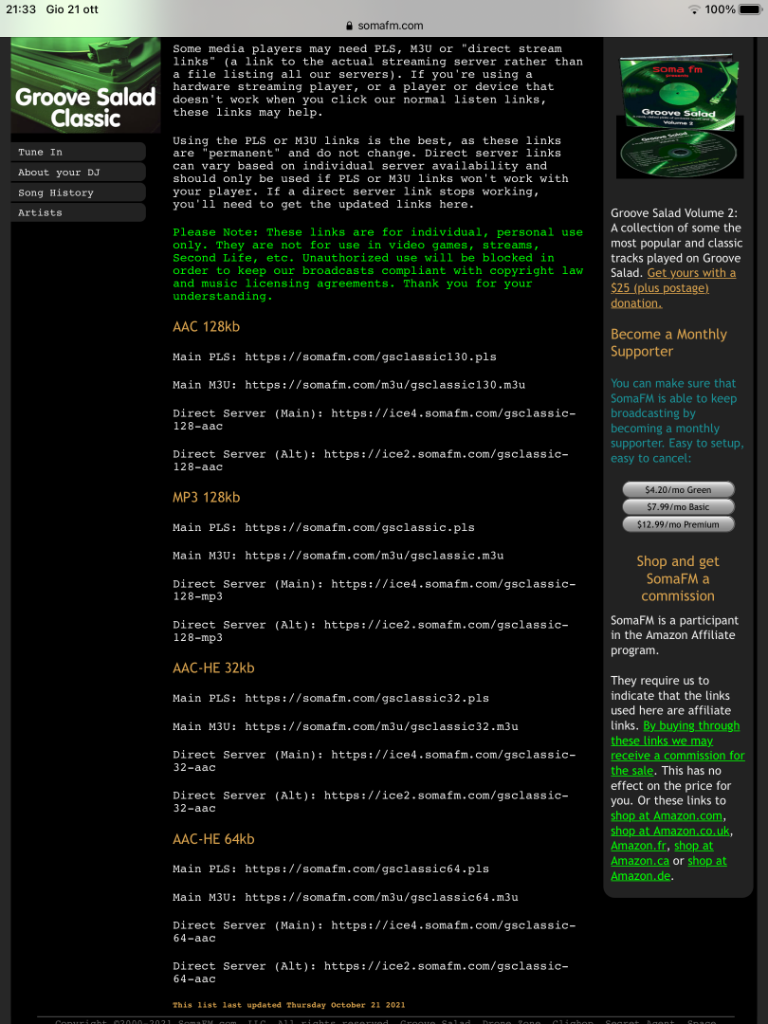Click the ice4 gsclassic-32-aac direct server URL
The image size is (768, 1024).
coord(374,761)
